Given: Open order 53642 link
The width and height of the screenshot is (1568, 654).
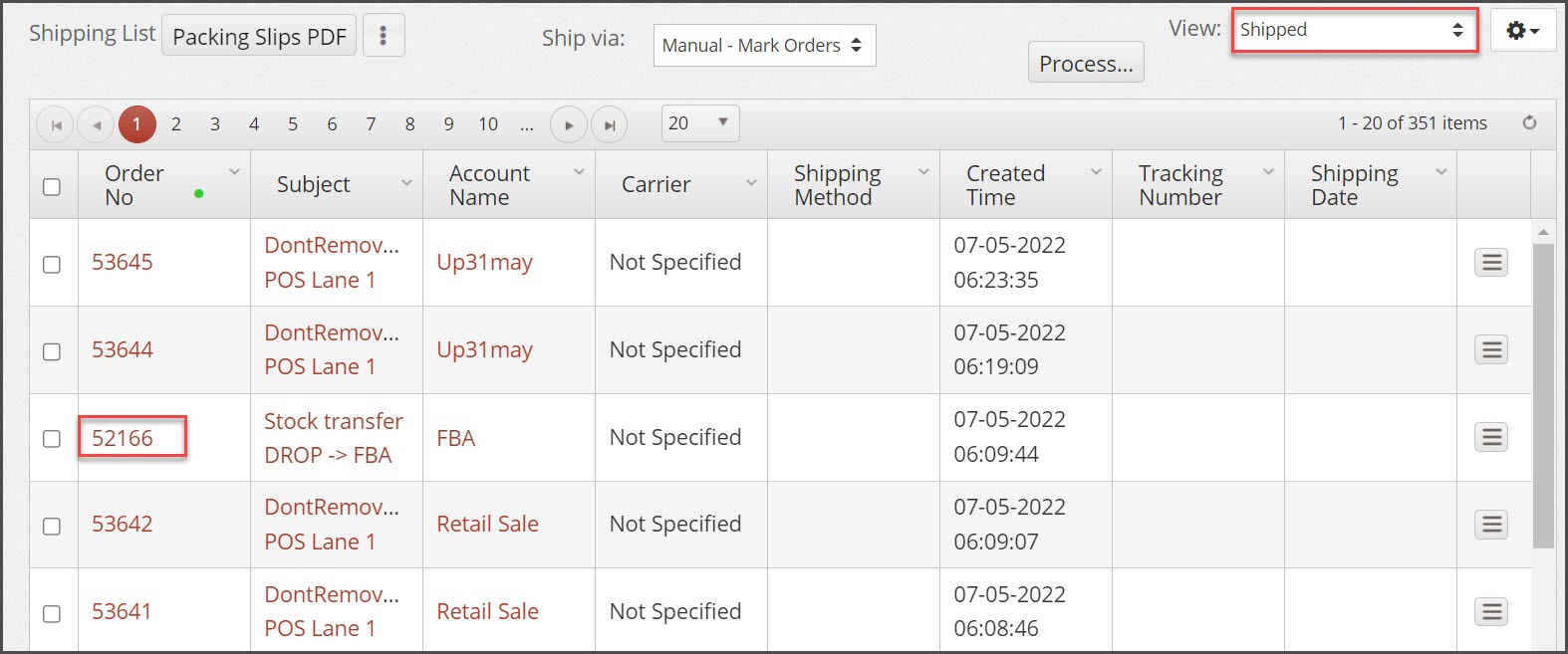Looking at the screenshot, I should point(123,524).
